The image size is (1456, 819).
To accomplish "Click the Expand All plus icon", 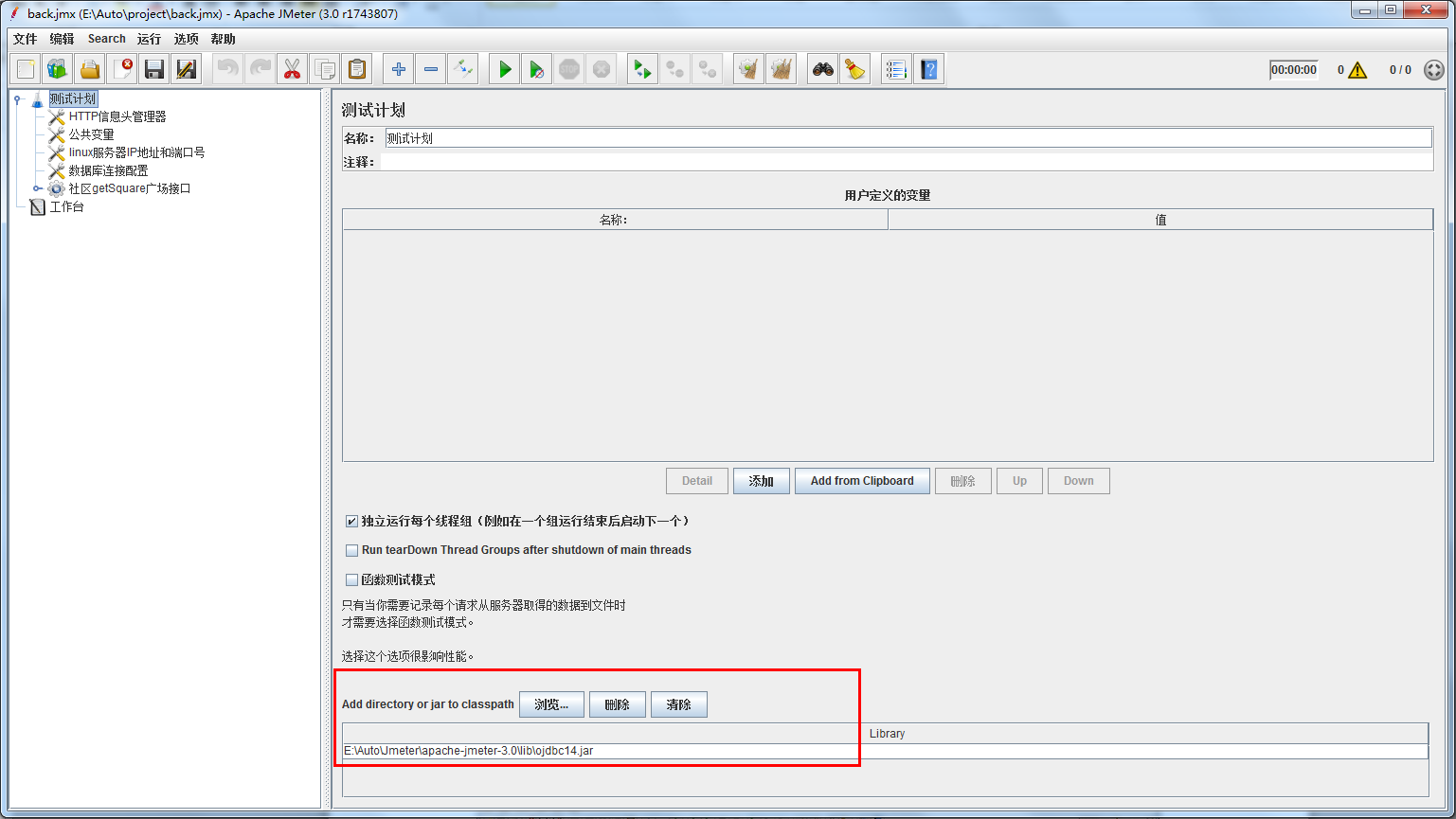I will [x=398, y=69].
